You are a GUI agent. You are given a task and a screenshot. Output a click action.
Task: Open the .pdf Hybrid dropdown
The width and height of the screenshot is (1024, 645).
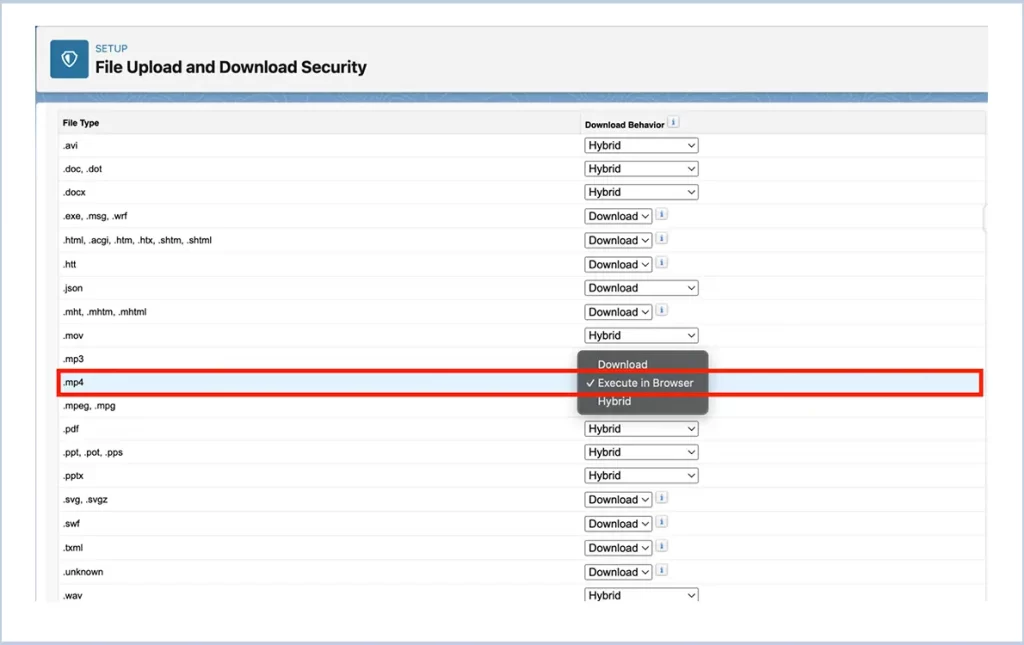click(x=641, y=429)
